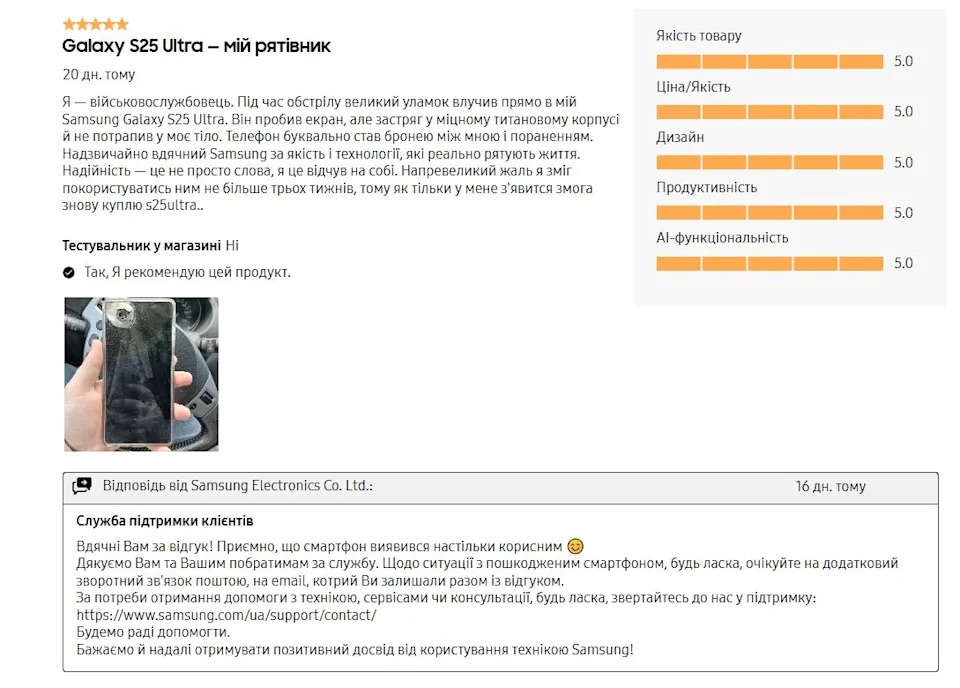Click the review title "Galaxy S25 Ultra – мій рятівник"
This screenshot has height=688, width=960.
tap(196, 46)
